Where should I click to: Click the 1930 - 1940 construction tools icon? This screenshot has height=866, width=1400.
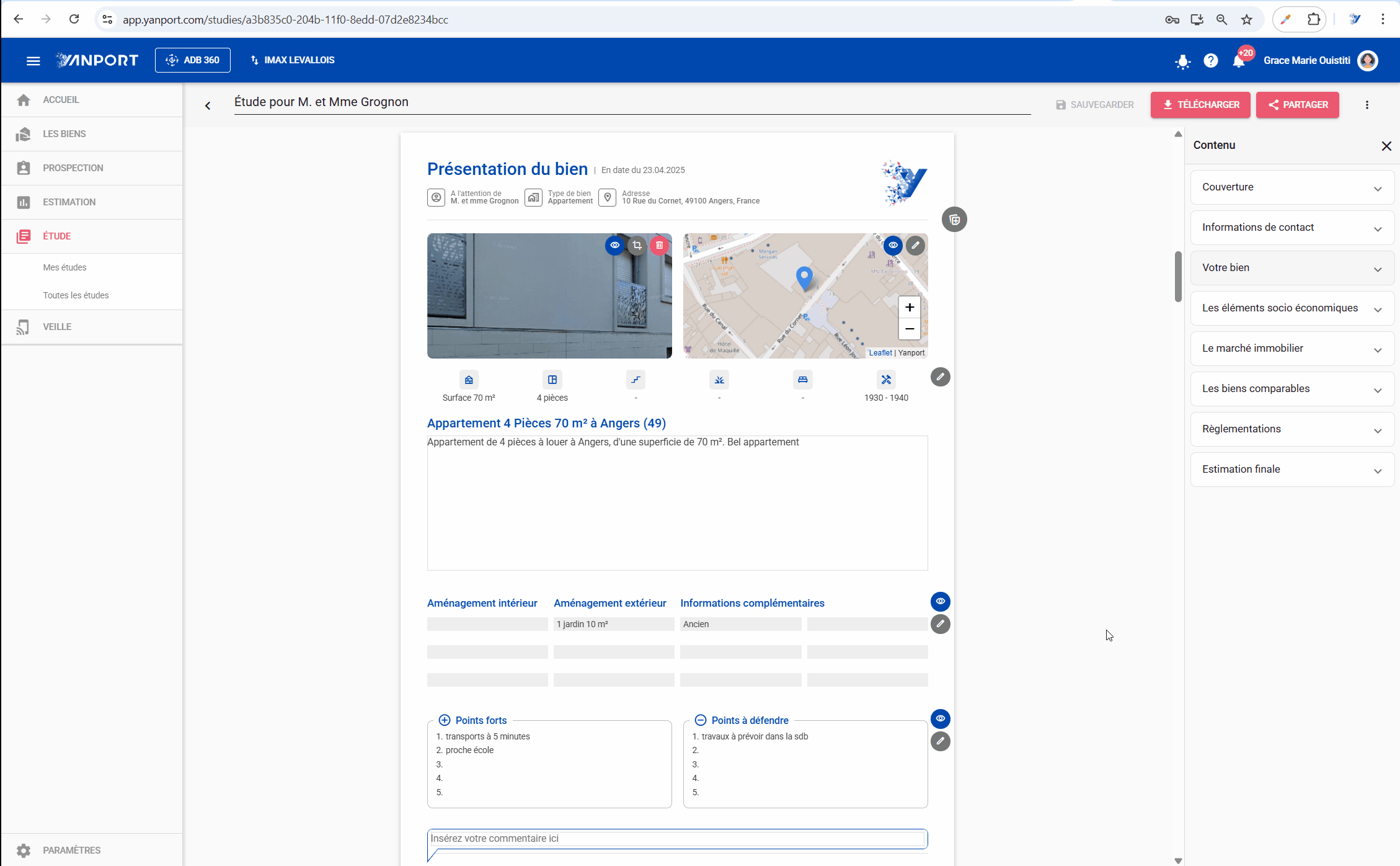(886, 380)
